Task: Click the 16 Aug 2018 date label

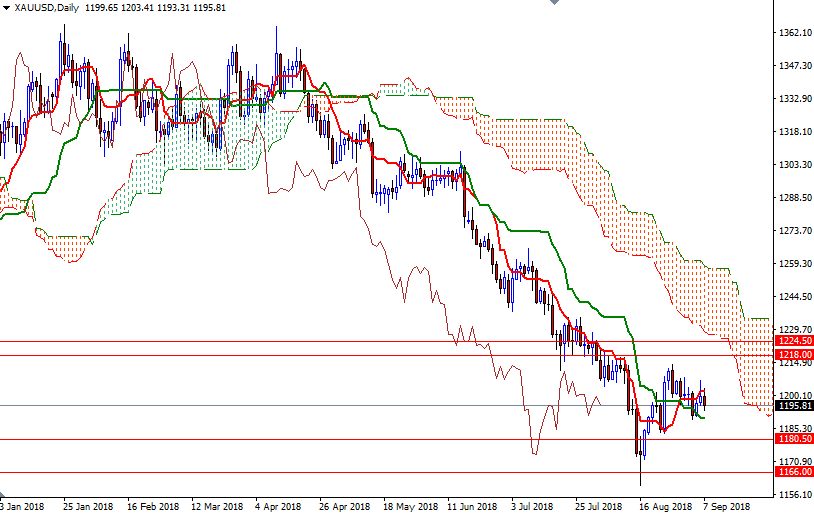Action: (x=664, y=507)
